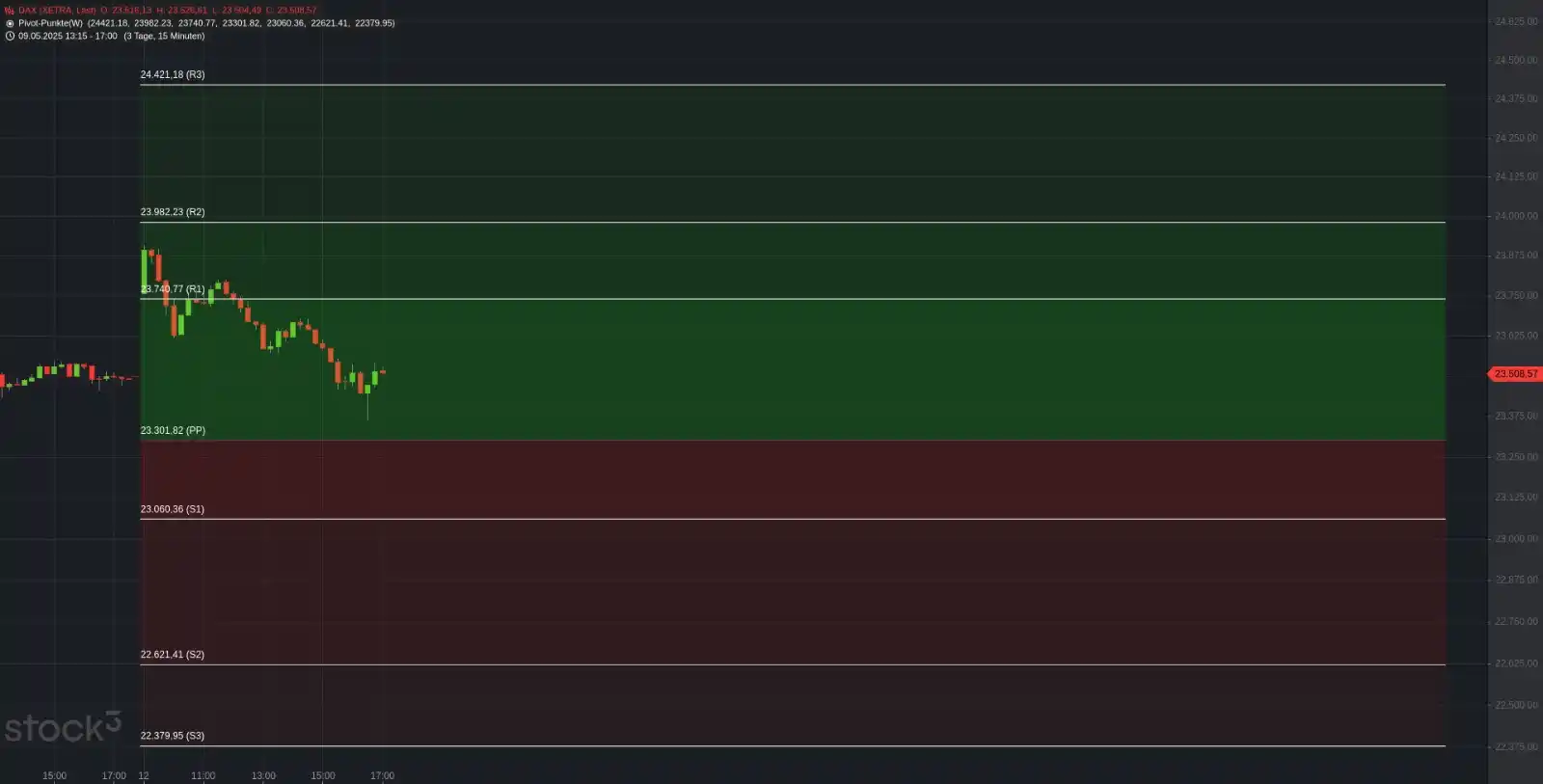1543x784 pixels.
Task: Click the 12 date marker on time axis
Action: point(144,775)
